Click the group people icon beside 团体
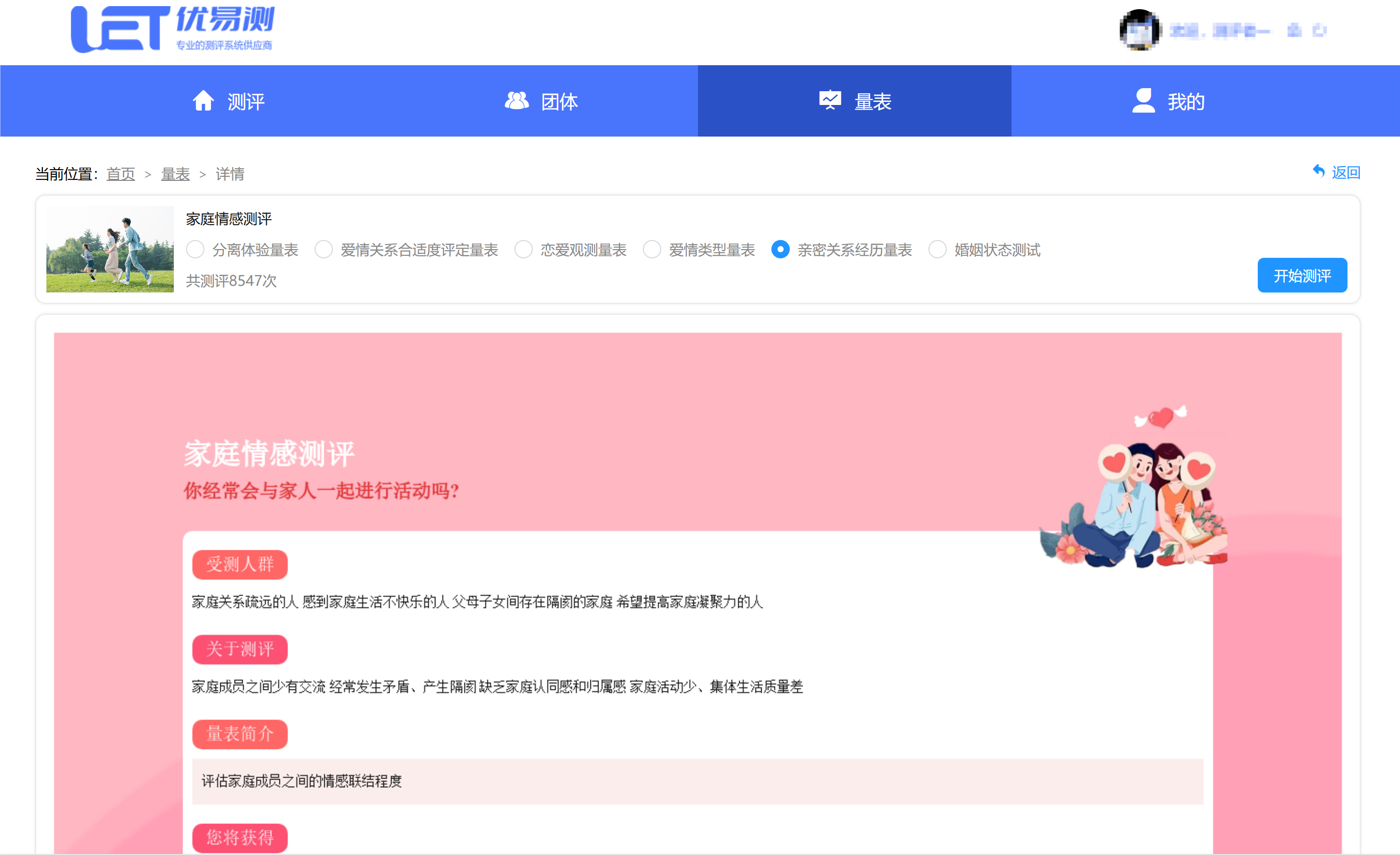1400x855 pixels. point(516,101)
